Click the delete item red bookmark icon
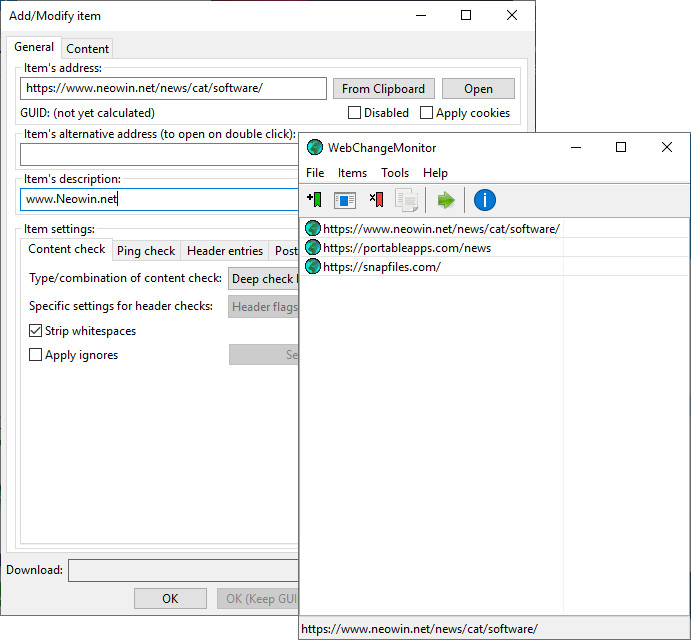This screenshot has height=640, width=691. tap(376, 200)
